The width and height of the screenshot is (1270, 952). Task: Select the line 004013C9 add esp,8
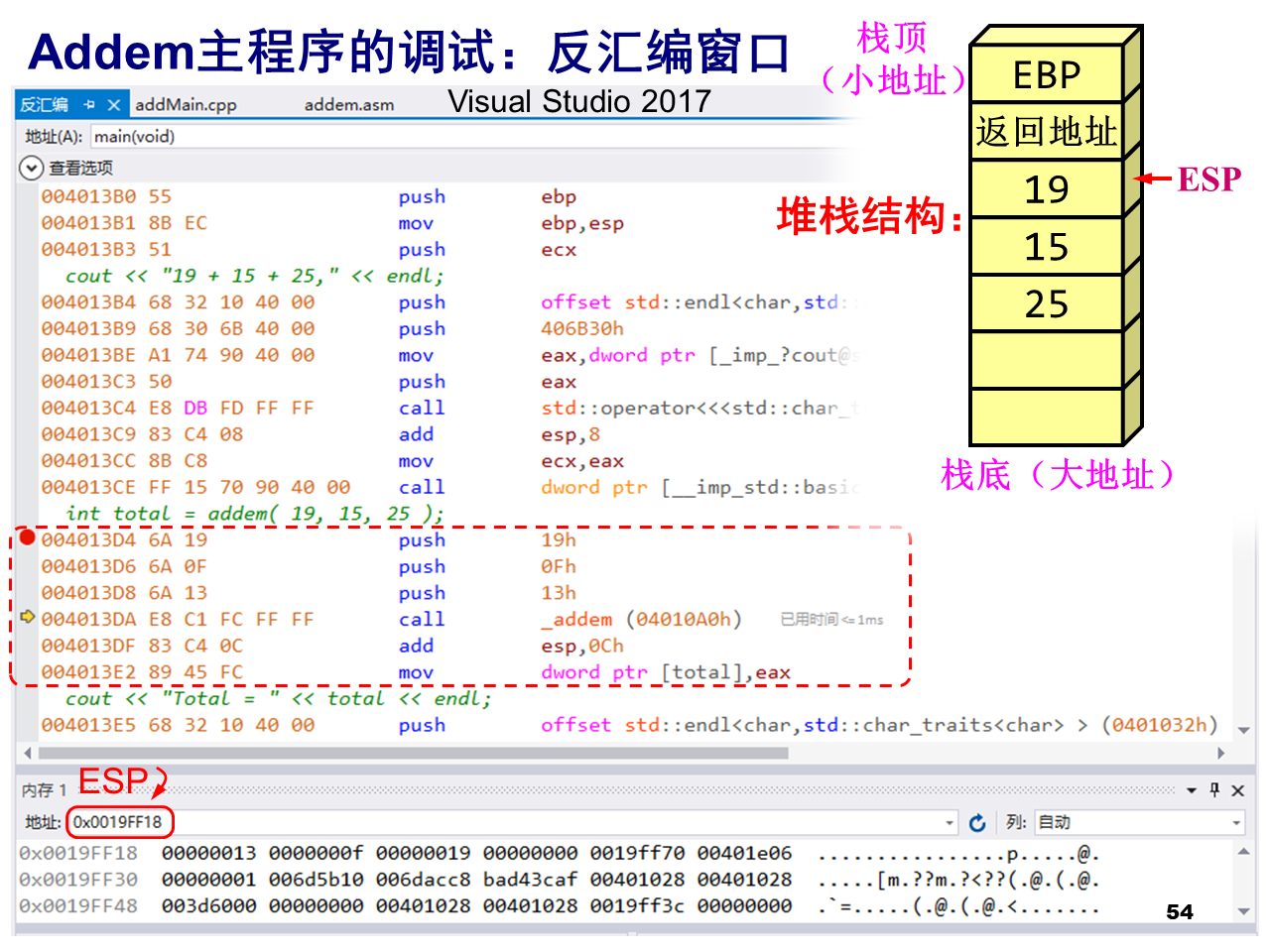[x=320, y=434]
